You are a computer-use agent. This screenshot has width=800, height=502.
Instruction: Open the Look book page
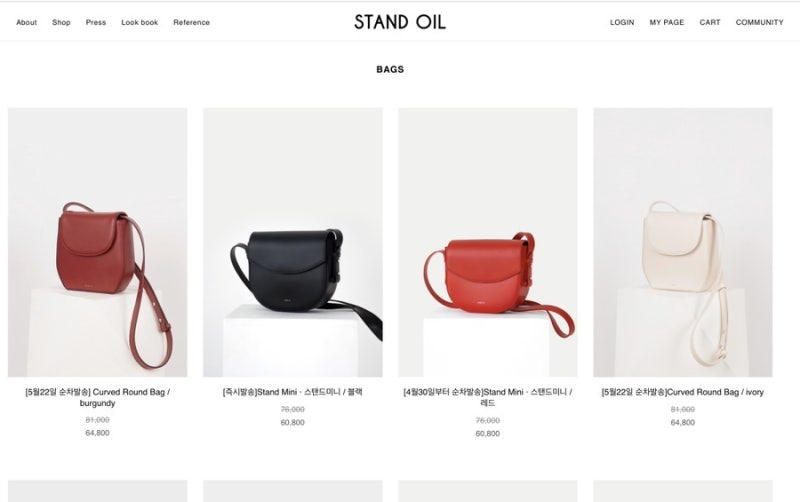tap(140, 22)
